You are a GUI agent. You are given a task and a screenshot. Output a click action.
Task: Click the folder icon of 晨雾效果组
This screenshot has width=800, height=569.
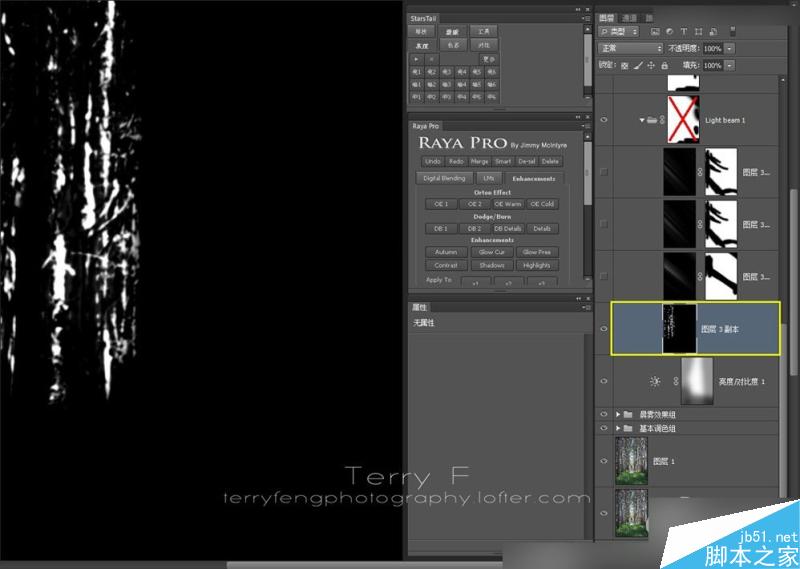[x=628, y=414]
